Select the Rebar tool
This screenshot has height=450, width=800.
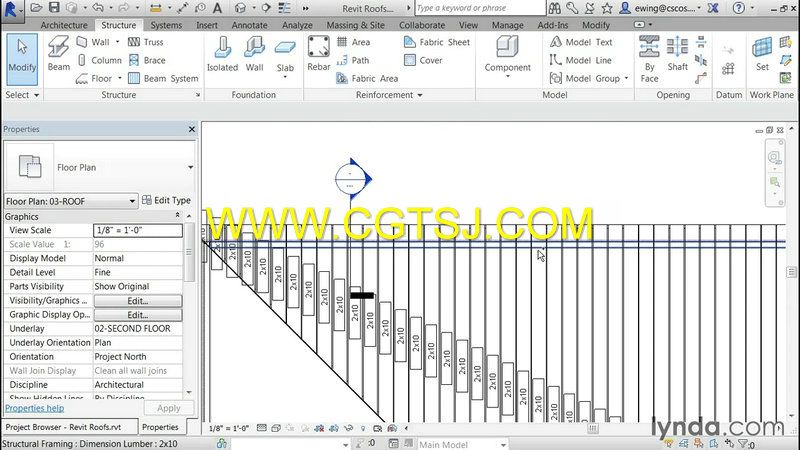(318, 53)
